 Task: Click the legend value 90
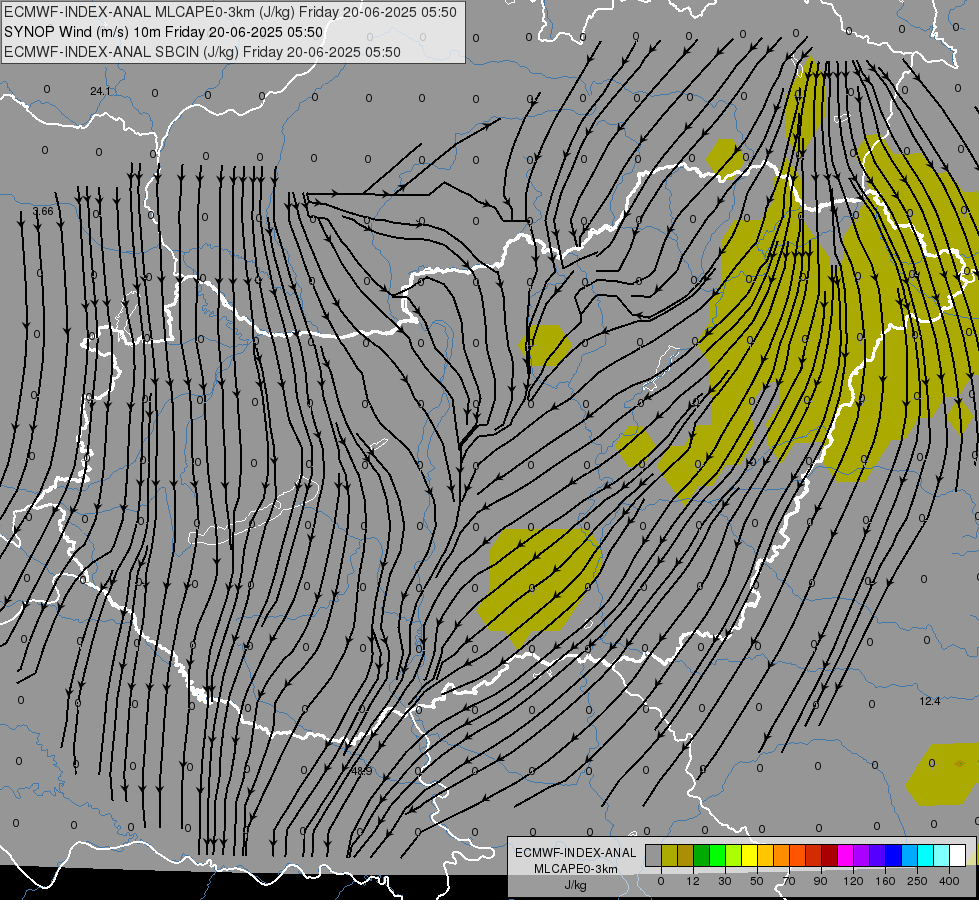point(821,881)
